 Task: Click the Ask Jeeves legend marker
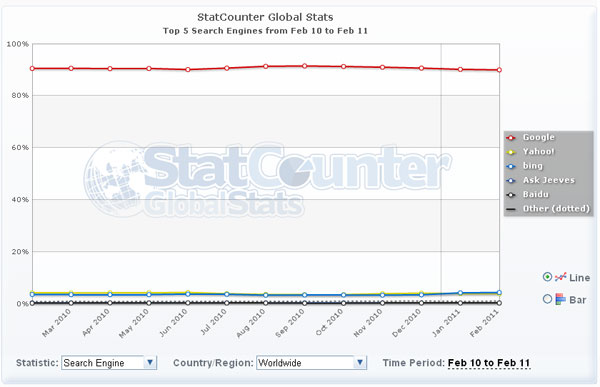[x=511, y=180]
